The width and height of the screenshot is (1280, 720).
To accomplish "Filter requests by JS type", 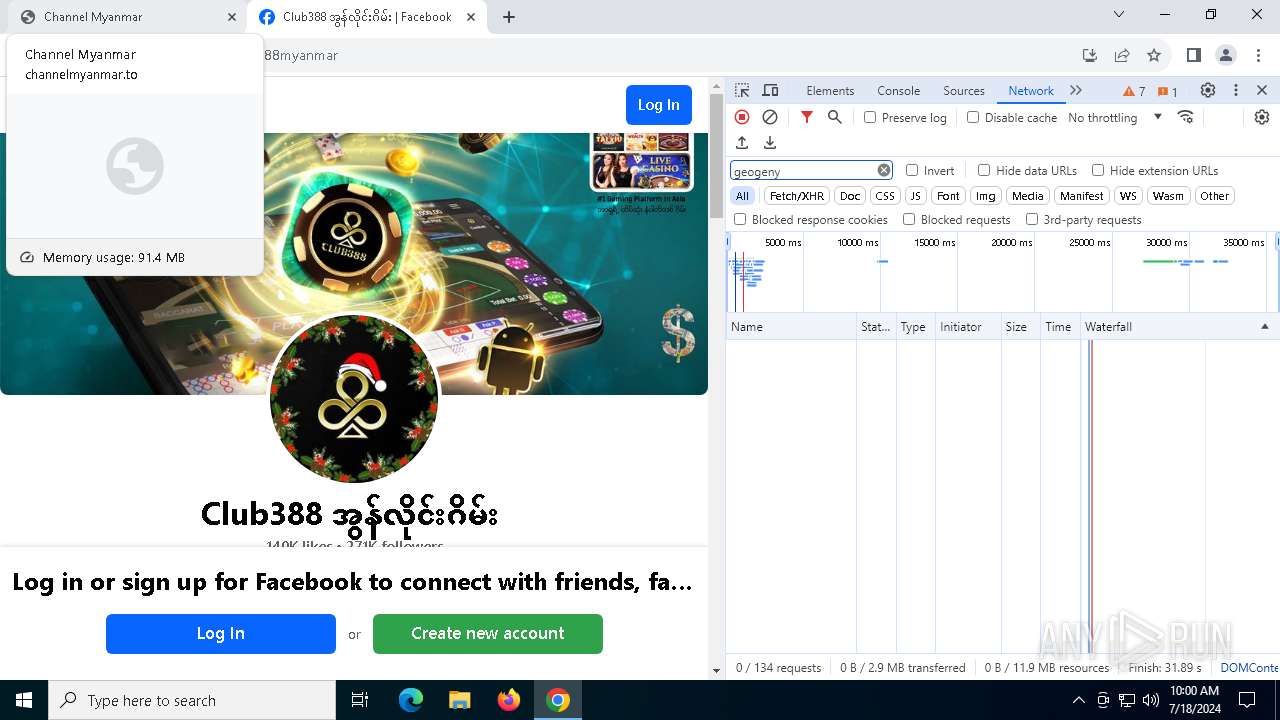I will point(915,196).
